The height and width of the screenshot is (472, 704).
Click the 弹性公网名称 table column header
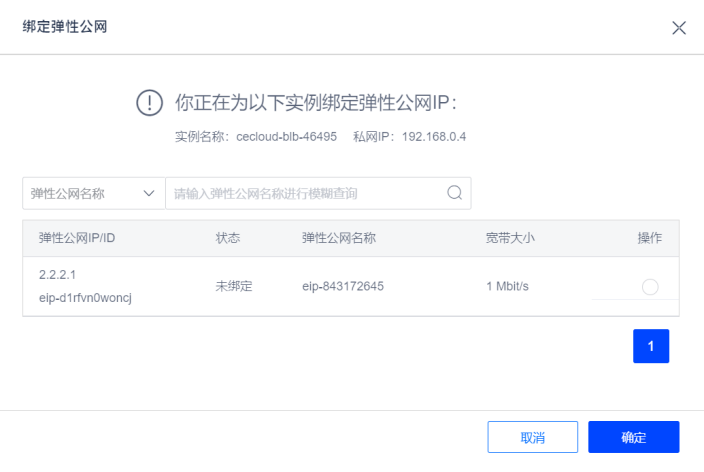coord(339,238)
